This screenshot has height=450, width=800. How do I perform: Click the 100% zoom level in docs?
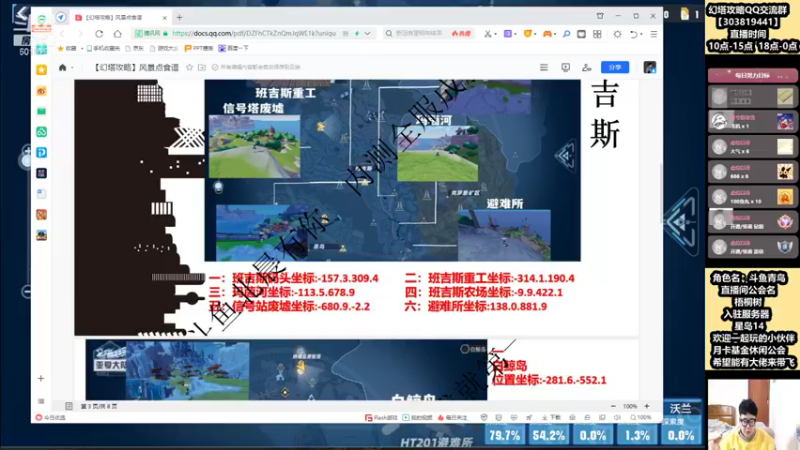(x=630, y=406)
